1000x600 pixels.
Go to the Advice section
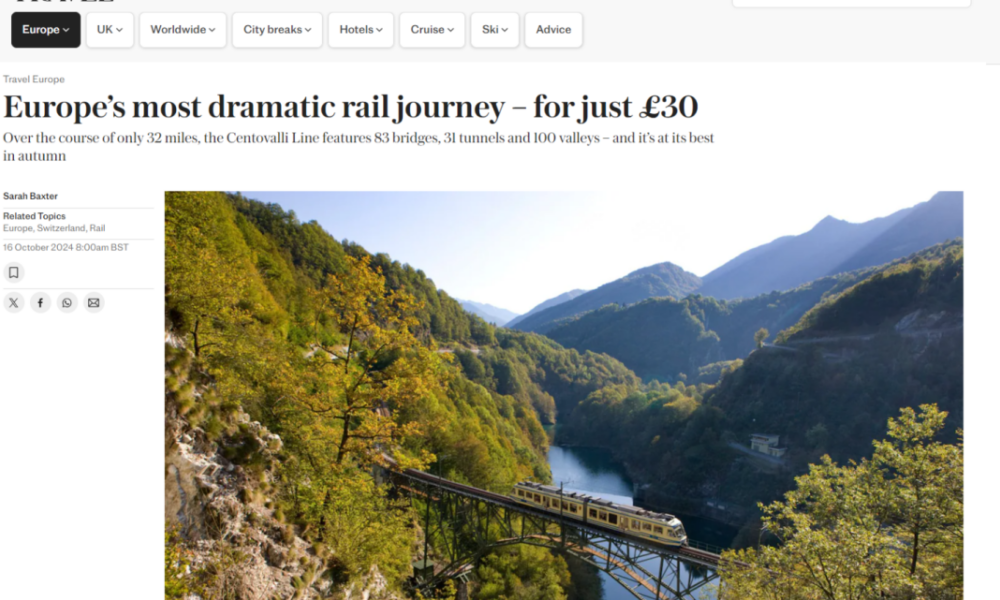(x=554, y=30)
